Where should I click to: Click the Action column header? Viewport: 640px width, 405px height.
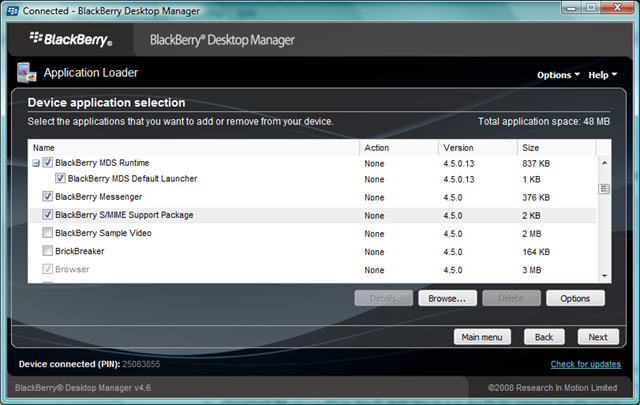pos(399,148)
